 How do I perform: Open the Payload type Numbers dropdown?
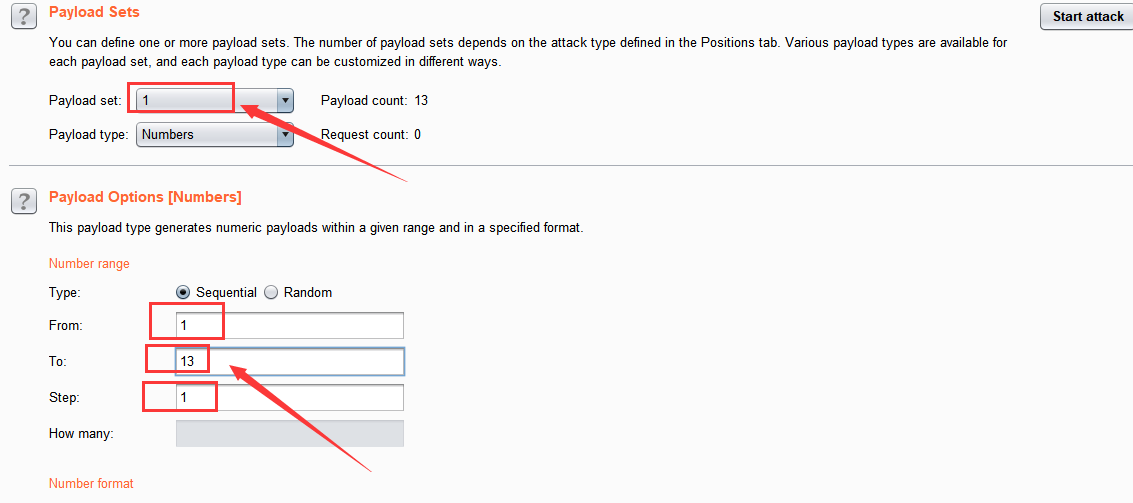pos(215,134)
